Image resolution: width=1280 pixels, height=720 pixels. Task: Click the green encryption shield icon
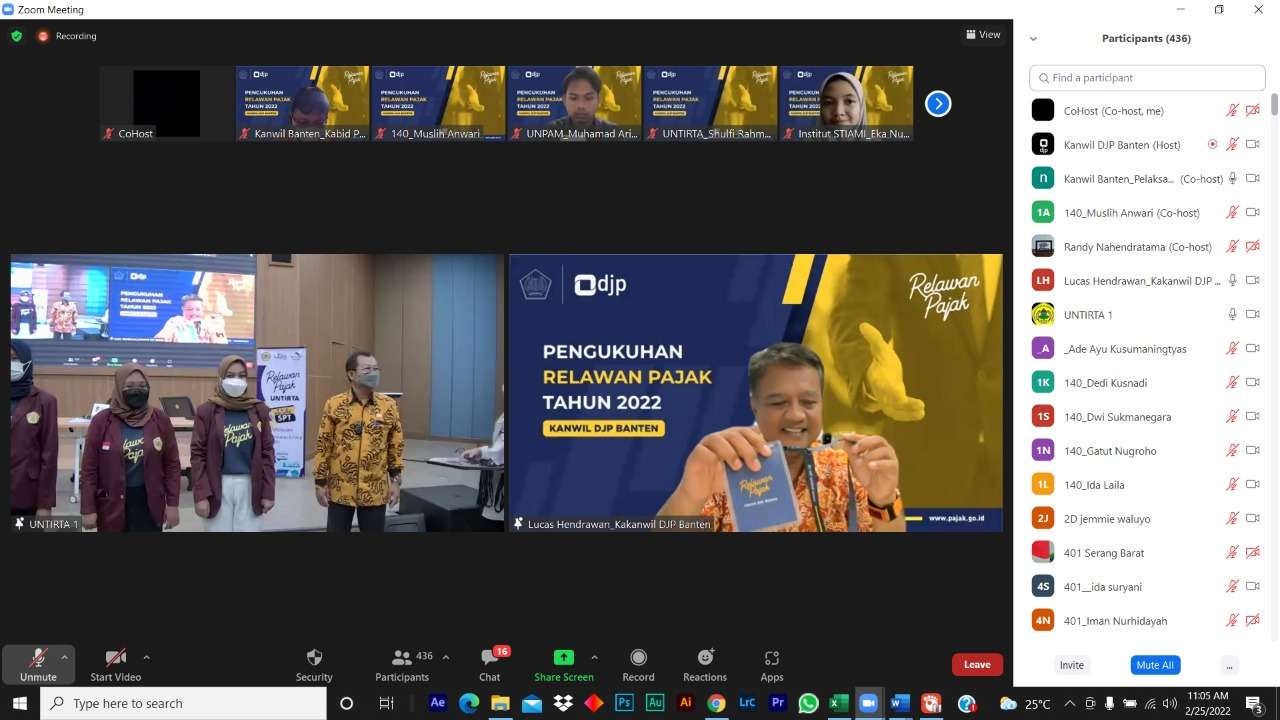tap(17, 36)
